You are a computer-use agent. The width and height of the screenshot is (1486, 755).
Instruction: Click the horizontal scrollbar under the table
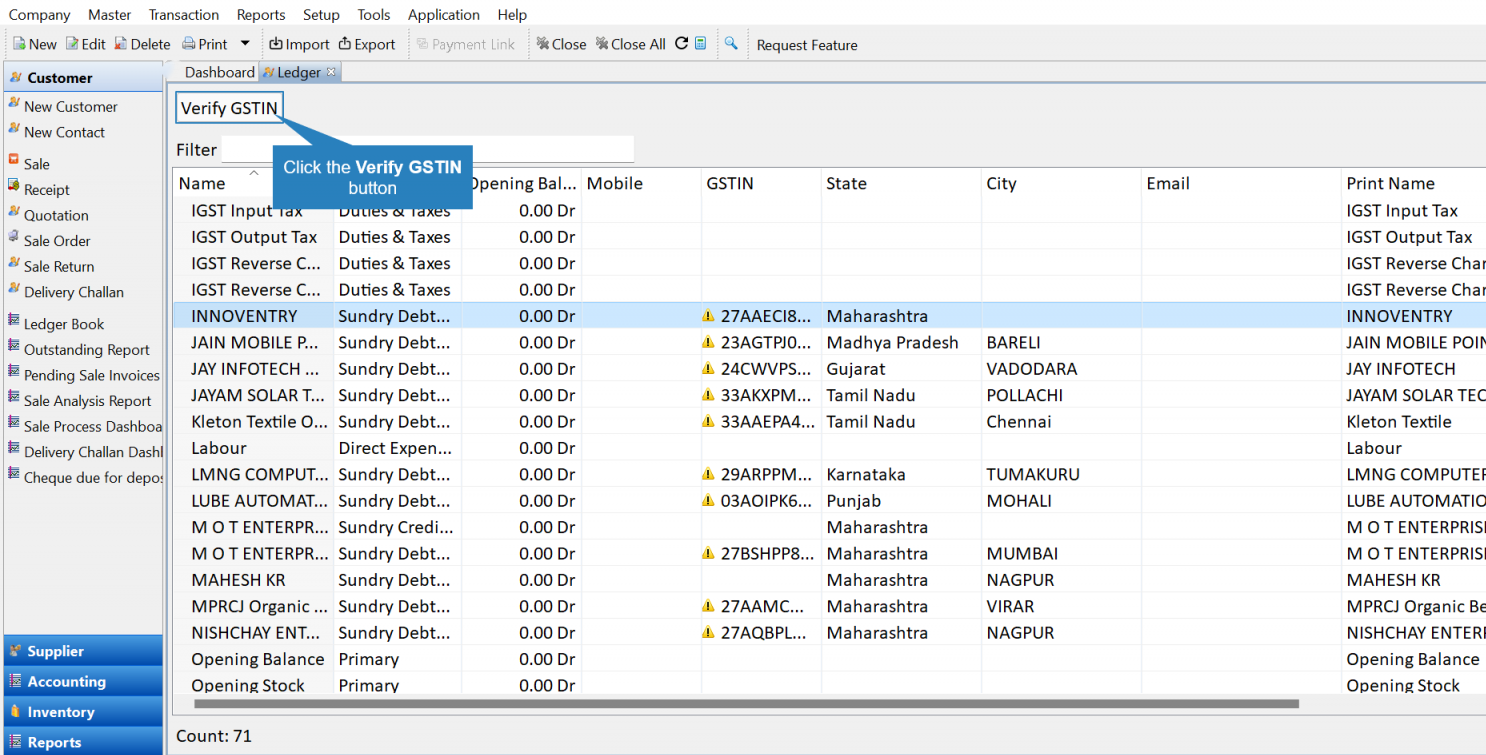(x=746, y=704)
